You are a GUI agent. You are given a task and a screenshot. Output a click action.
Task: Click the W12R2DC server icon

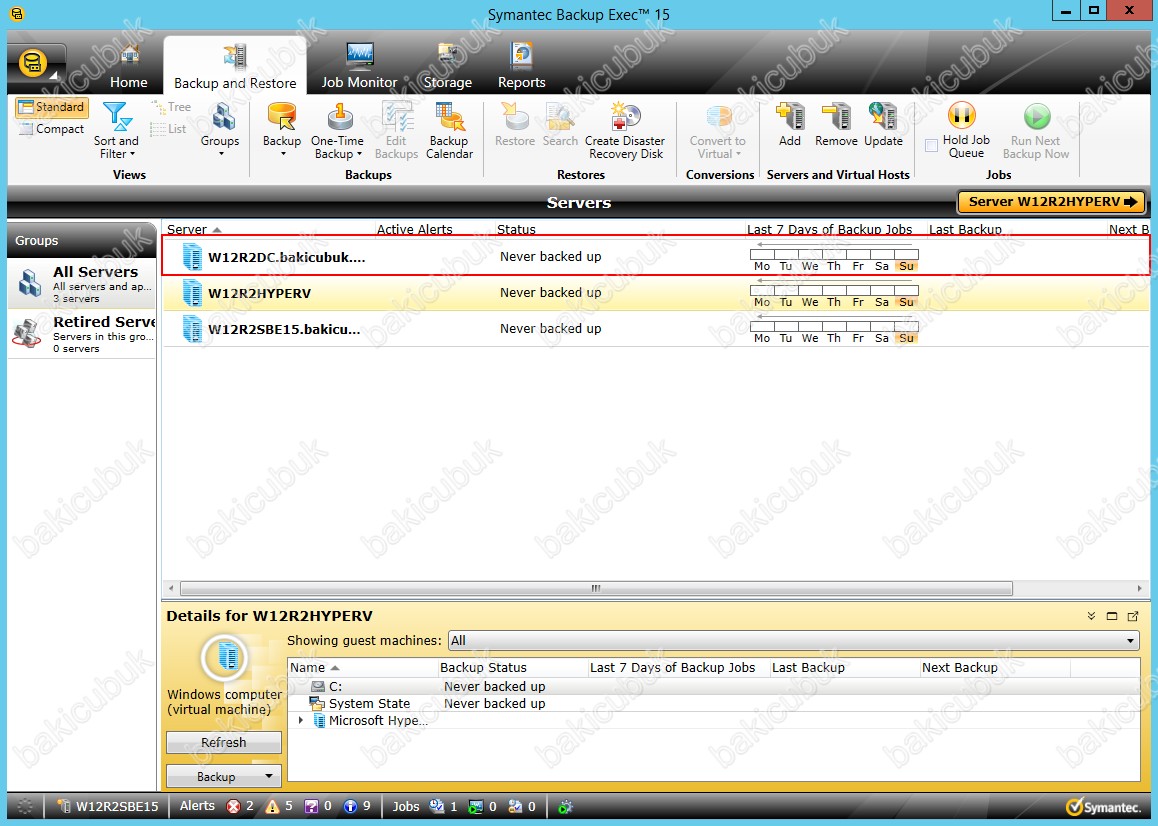click(x=192, y=256)
